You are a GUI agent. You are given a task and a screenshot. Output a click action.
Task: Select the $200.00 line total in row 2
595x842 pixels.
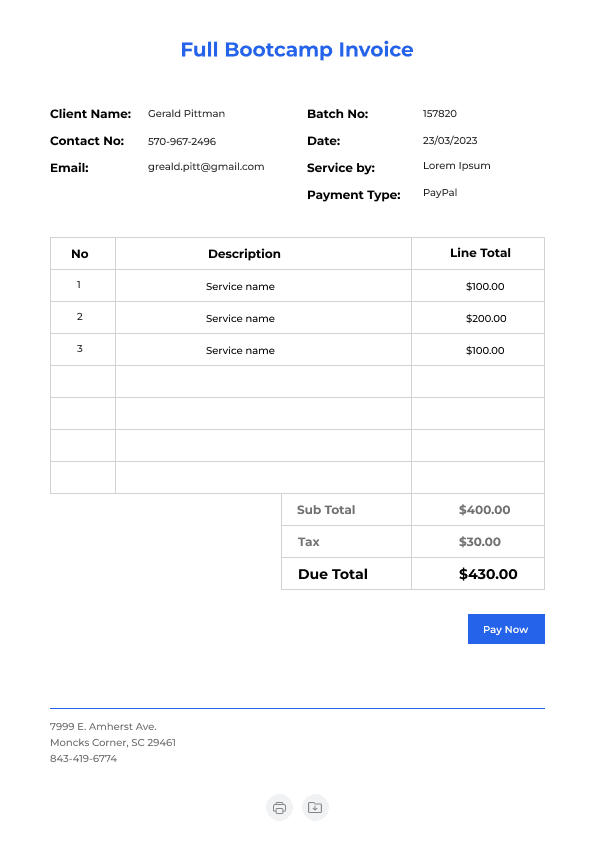click(x=486, y=318)
